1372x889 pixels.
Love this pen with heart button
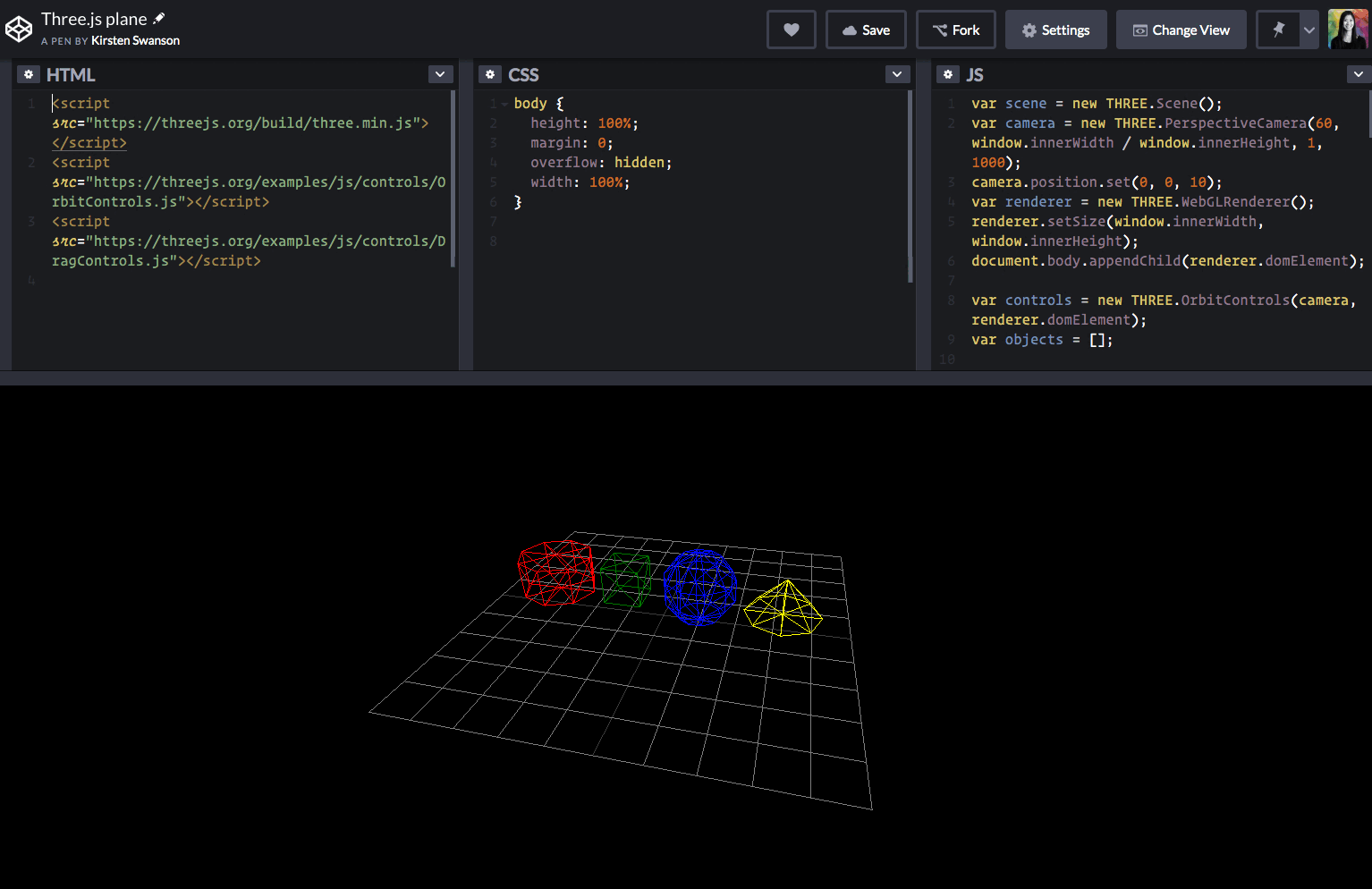[x=792, y=30]
